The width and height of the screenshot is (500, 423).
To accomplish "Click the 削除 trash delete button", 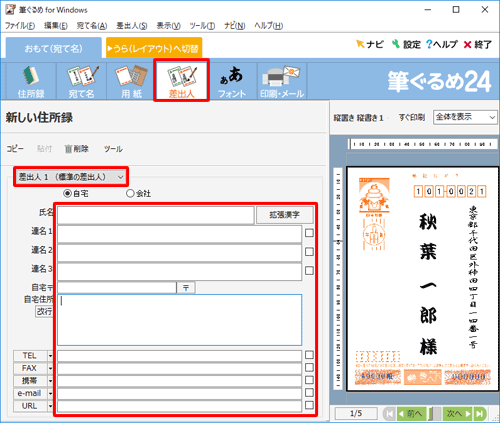I will click(x=77, y=149).
